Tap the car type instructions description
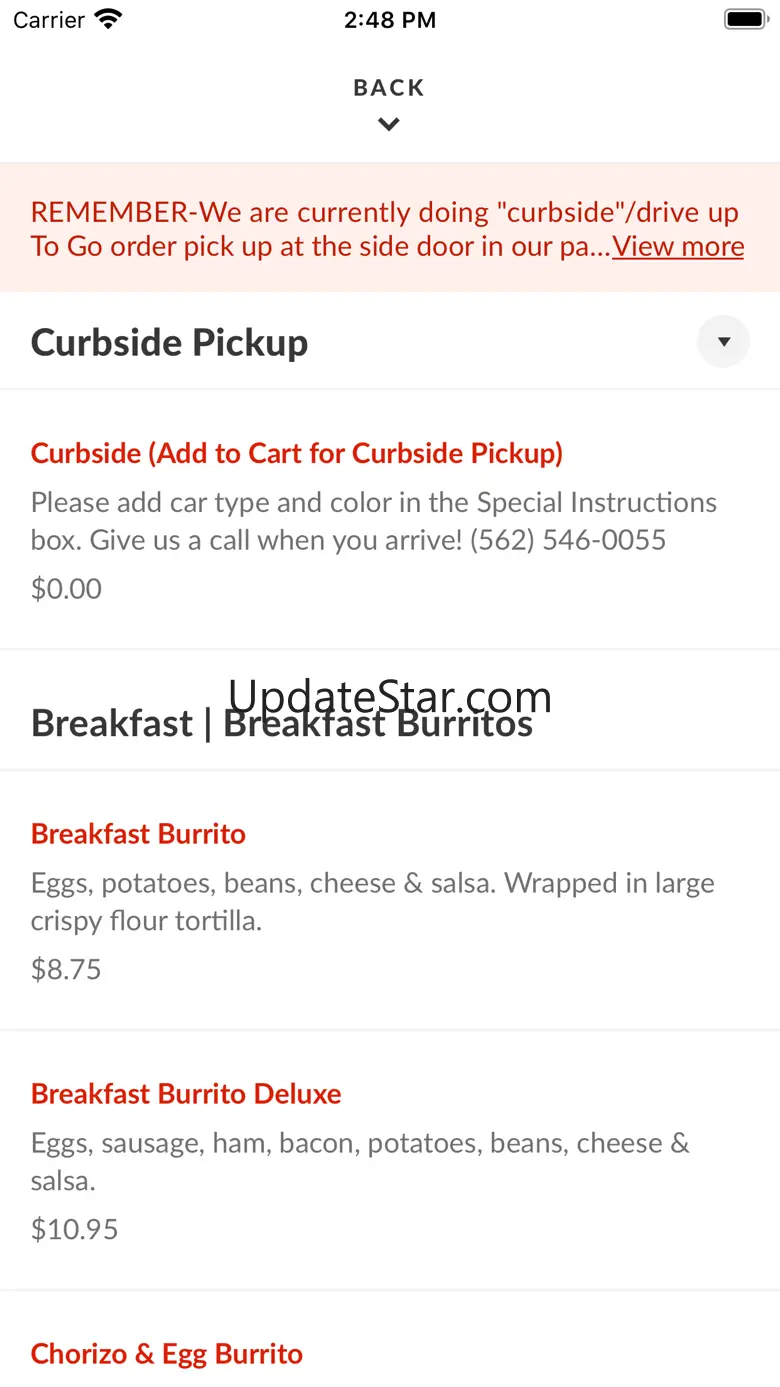 point(373,521)
